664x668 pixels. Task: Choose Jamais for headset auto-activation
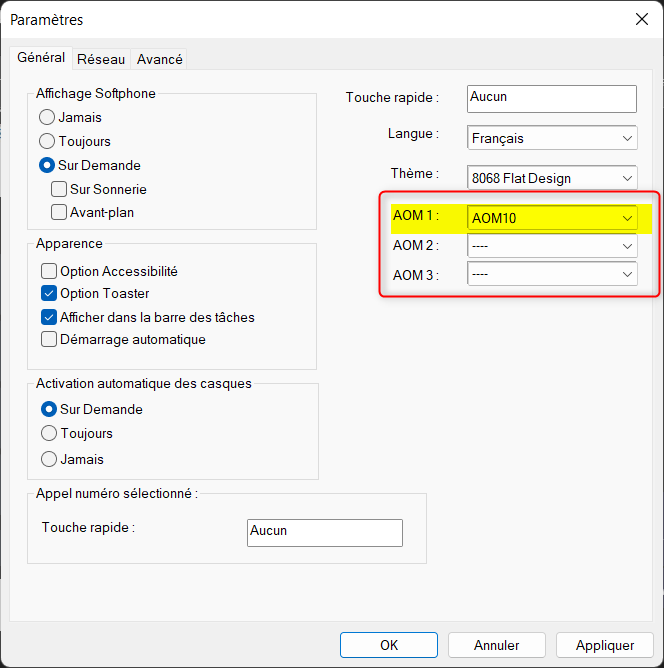(47, 459)
